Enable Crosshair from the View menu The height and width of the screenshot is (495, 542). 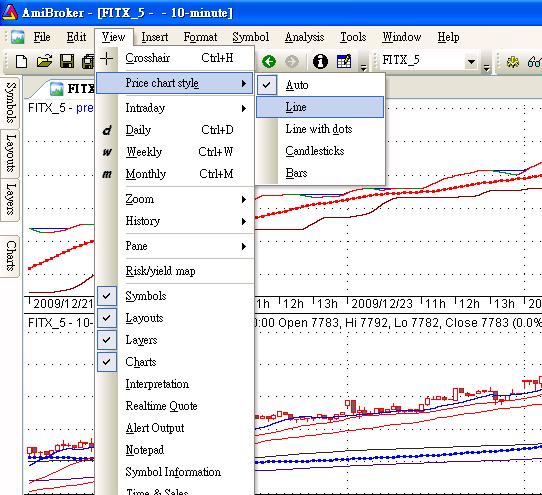pyautogui.click(x=175, y=58)
